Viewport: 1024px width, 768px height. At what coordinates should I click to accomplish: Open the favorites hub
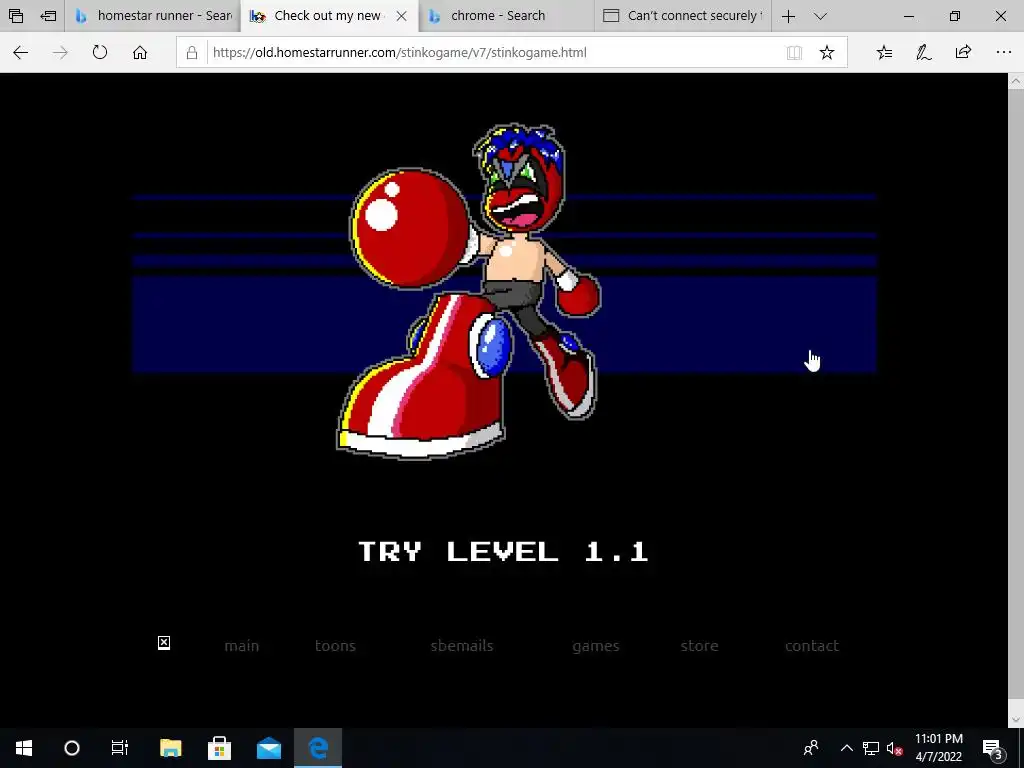884,52
